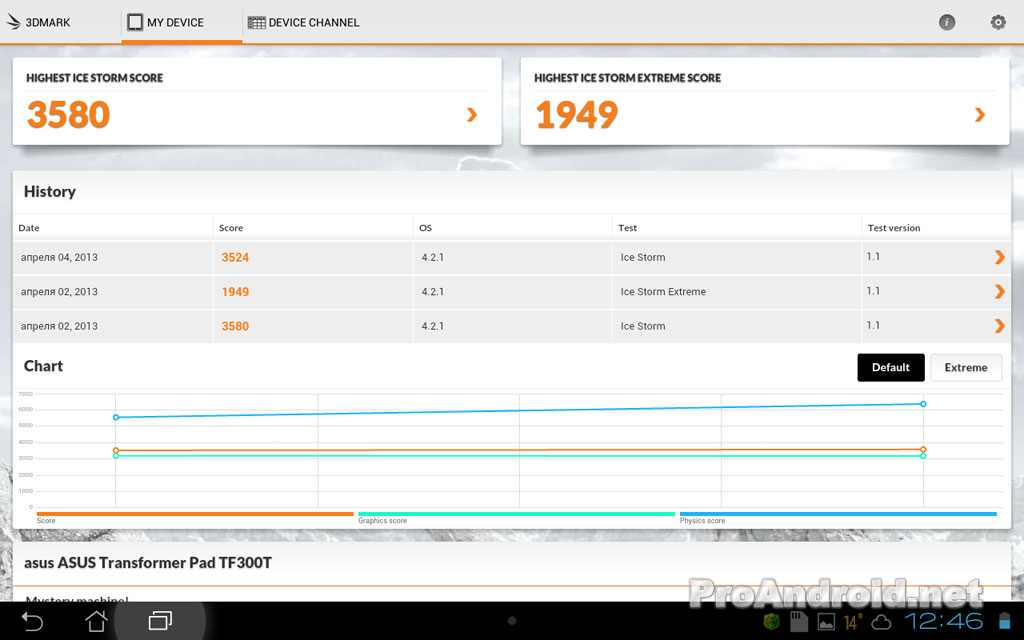Click the green Graphics score legend bar

(x=517, y=514)
